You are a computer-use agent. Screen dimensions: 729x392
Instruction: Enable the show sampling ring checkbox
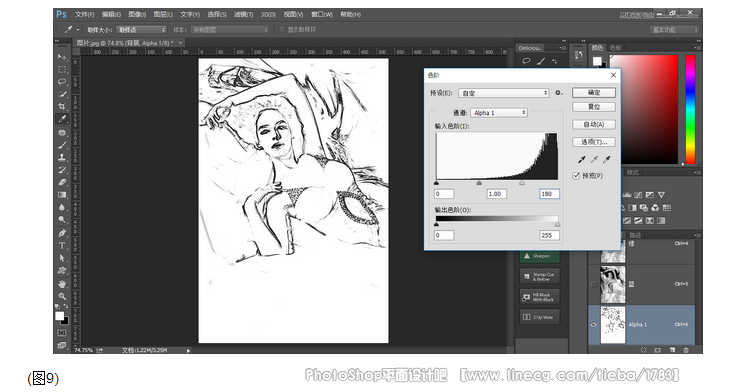[x=281, y=29]
